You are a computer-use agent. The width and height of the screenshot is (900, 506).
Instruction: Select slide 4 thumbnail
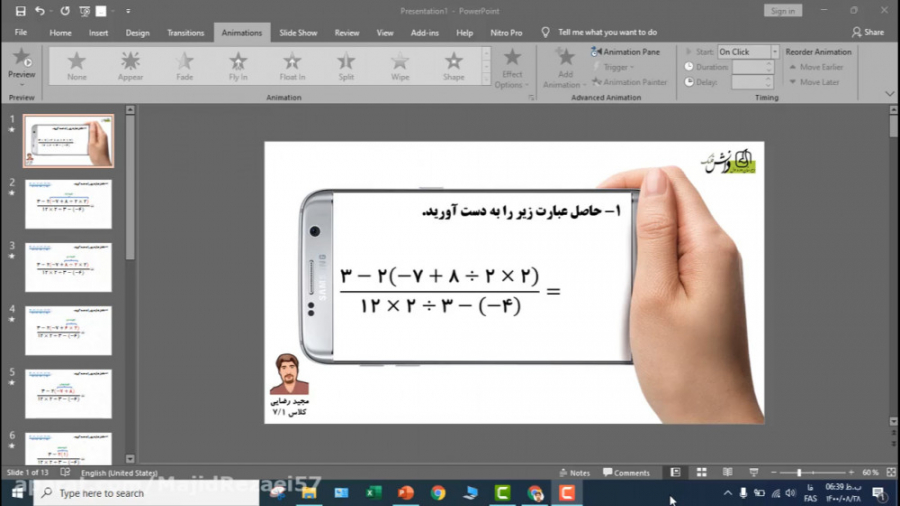[x=68, y=330]
